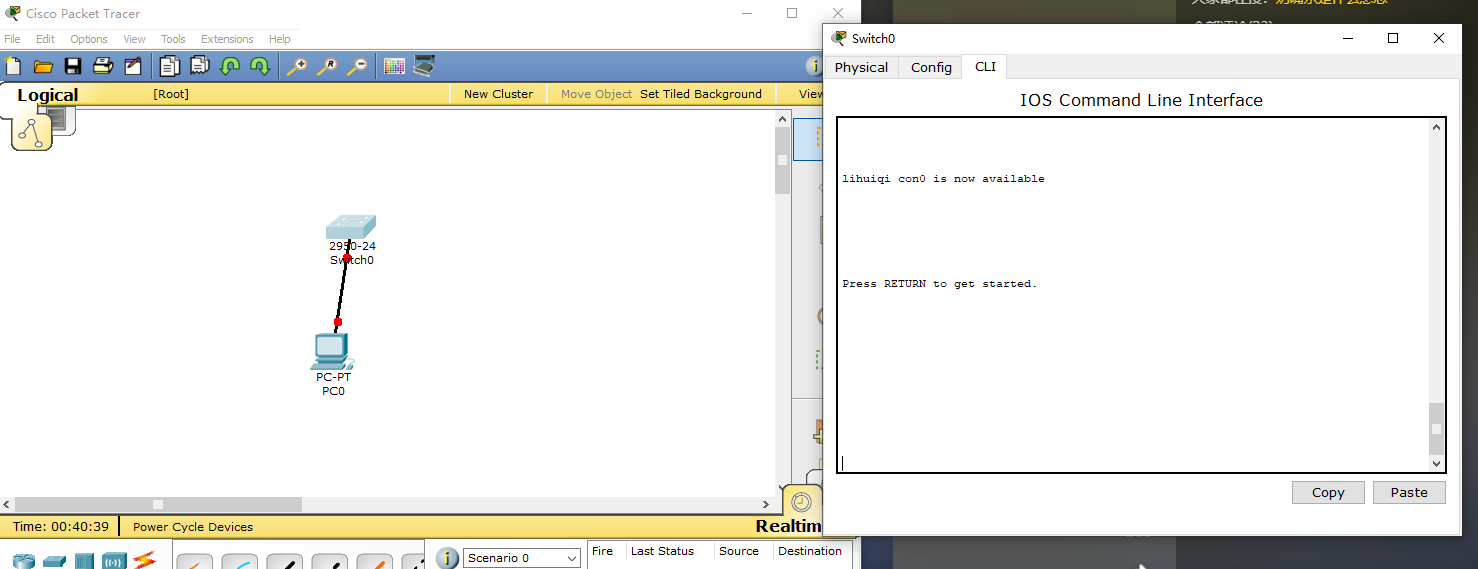
Task: Choose the Routers device category
Action: tap(24, 561)
